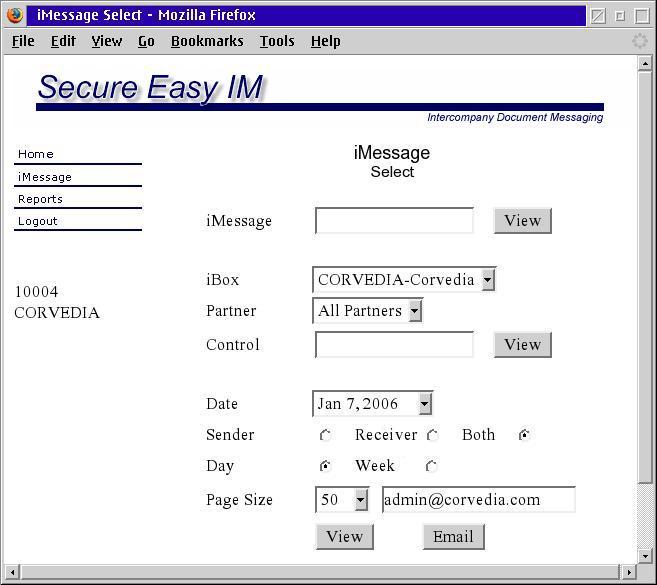The height and width of the screenshot is (585, 657).
Task: Click the Control text input field
Action: pos(394,345)
